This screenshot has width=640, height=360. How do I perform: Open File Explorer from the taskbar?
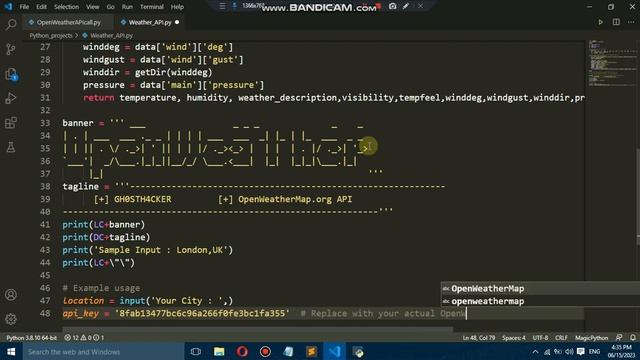pyautogui.click(x=219, y=351)
